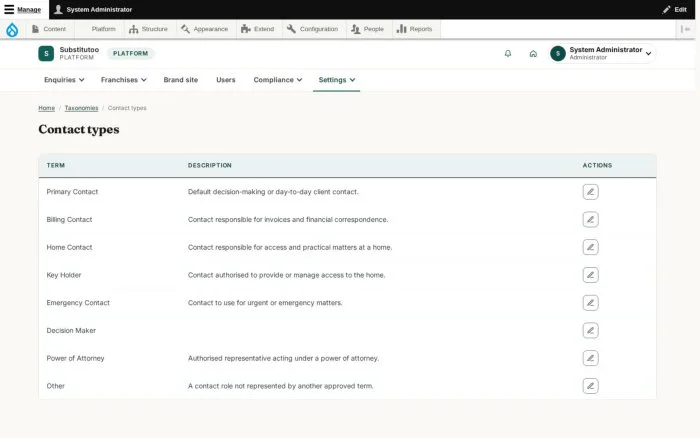The image size is (700, 438).
Task: Follow the Taxonomies breadcrumb link
Action: tap(81, 108)
